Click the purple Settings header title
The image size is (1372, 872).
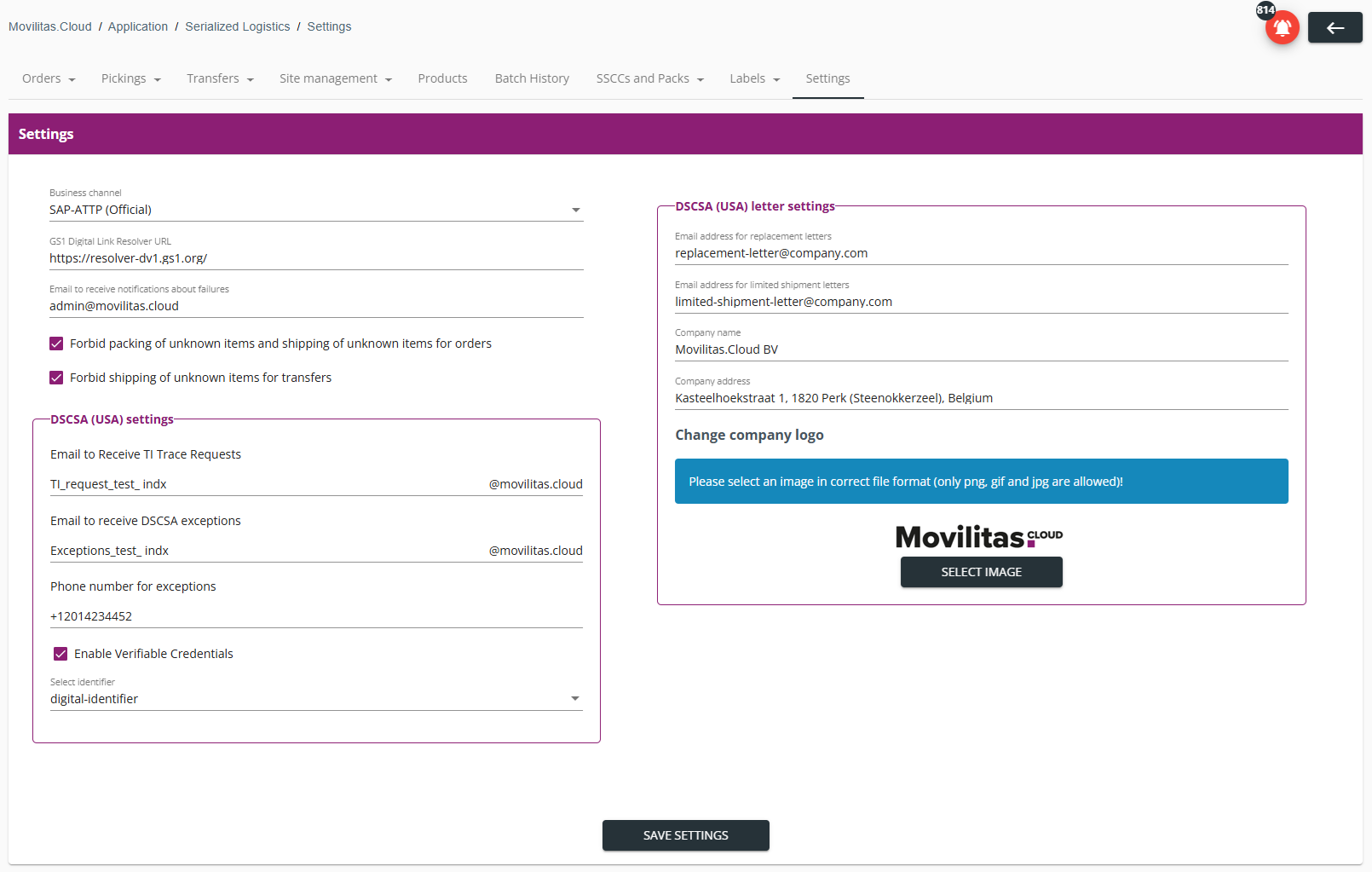46,134
